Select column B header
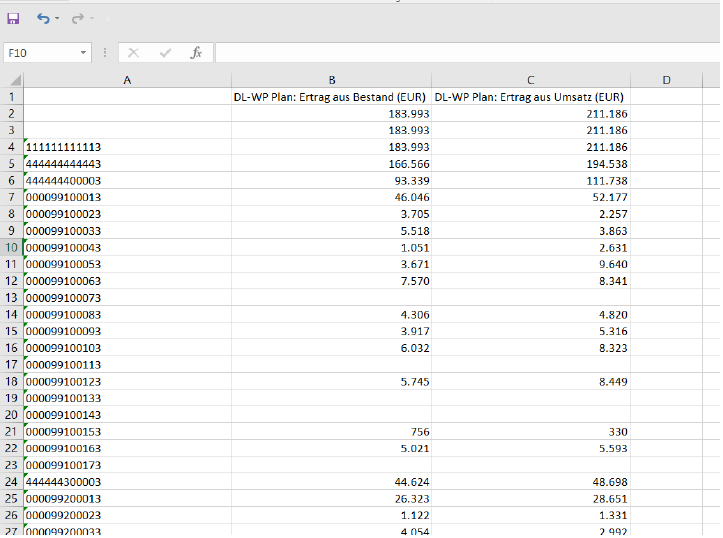The image size is (723, 538). point(332,80)
